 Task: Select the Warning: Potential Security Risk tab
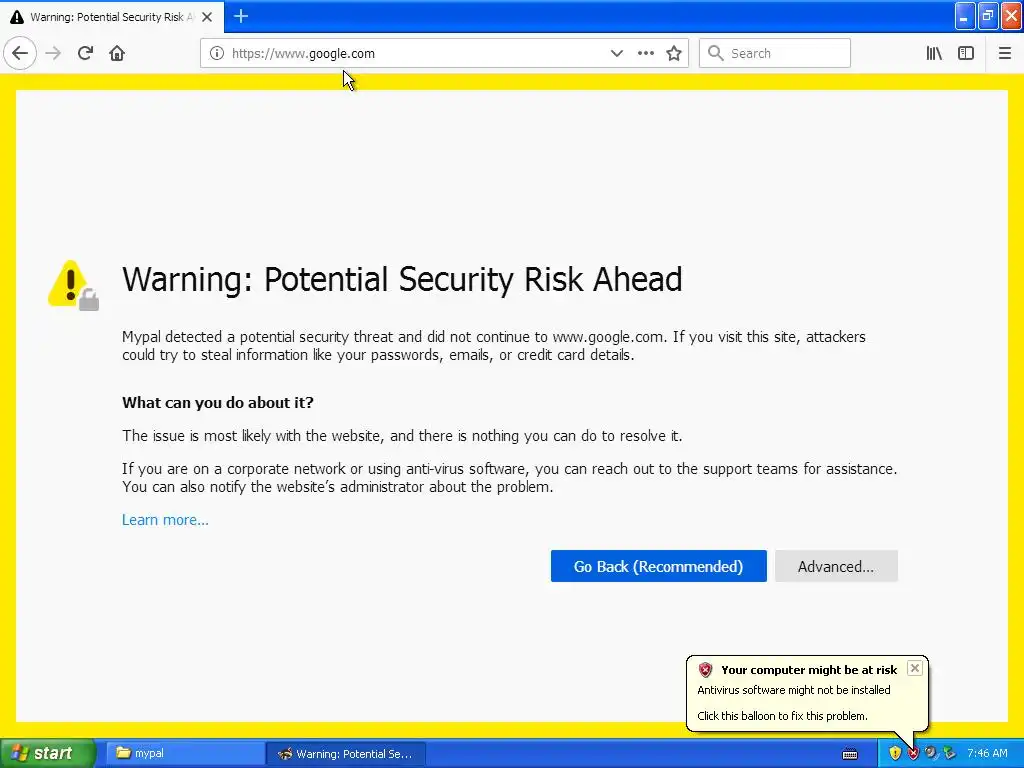click(112, 17)
